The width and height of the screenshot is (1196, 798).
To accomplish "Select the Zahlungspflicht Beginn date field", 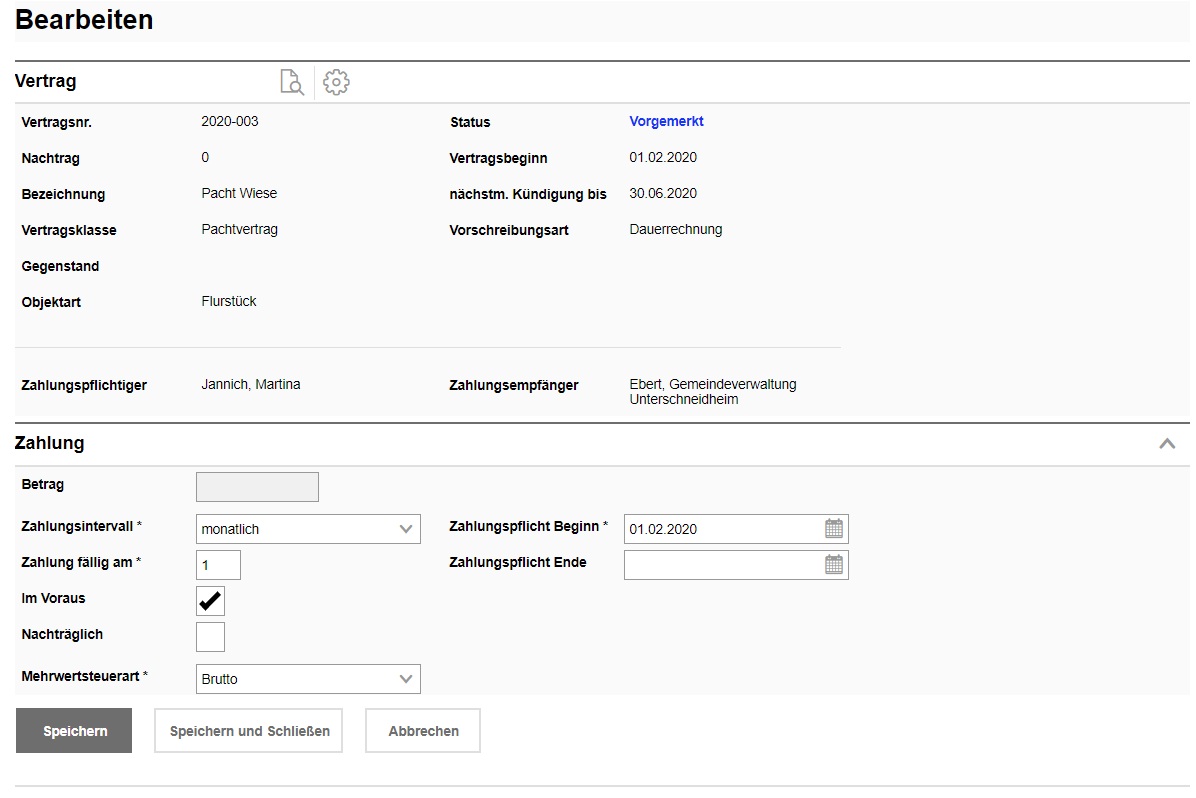I will click(722, 529).
